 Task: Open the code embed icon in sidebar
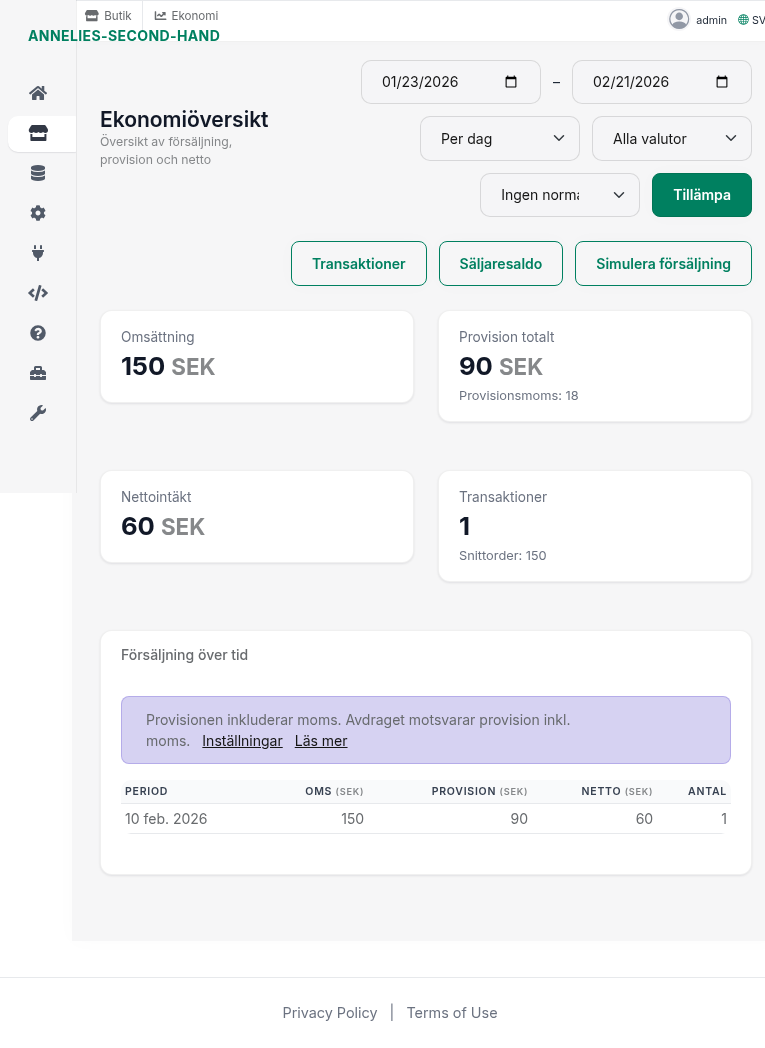[37, 292]
